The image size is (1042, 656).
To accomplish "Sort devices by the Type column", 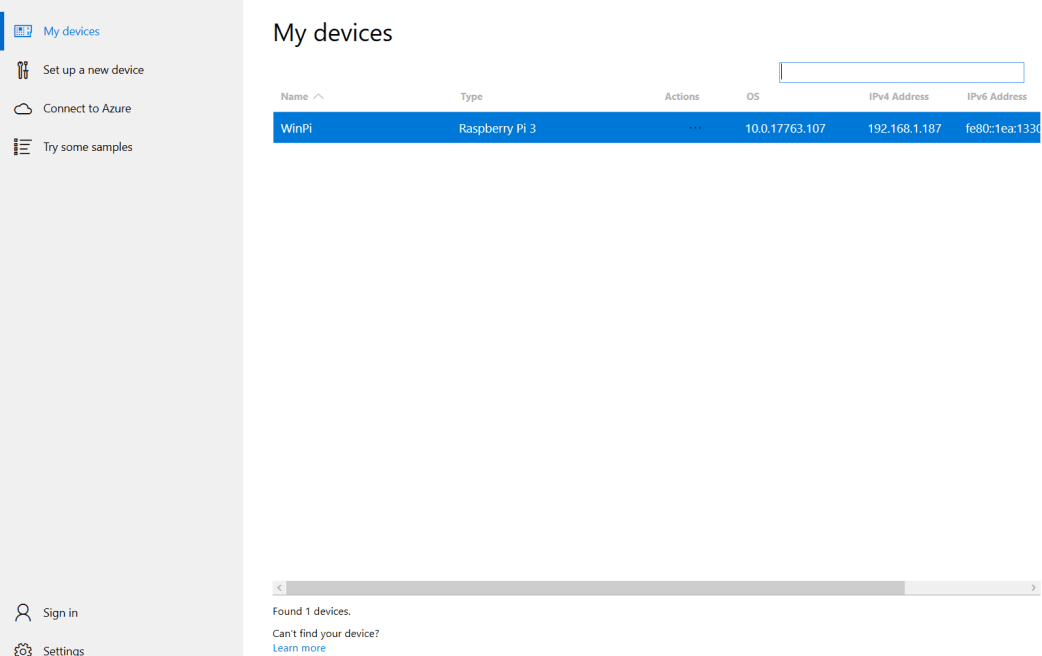I will click(x=471, y=96).
